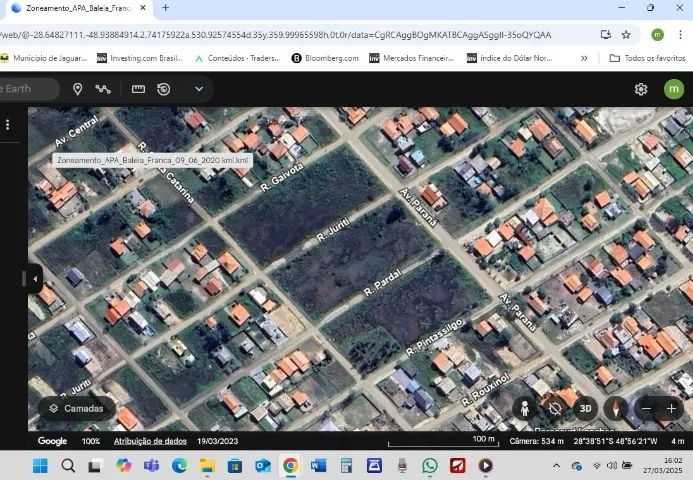Open the side panel three-dot menu
Image resolution: width=693 pixels, height=480 pixels.
(x=8, y=125)
